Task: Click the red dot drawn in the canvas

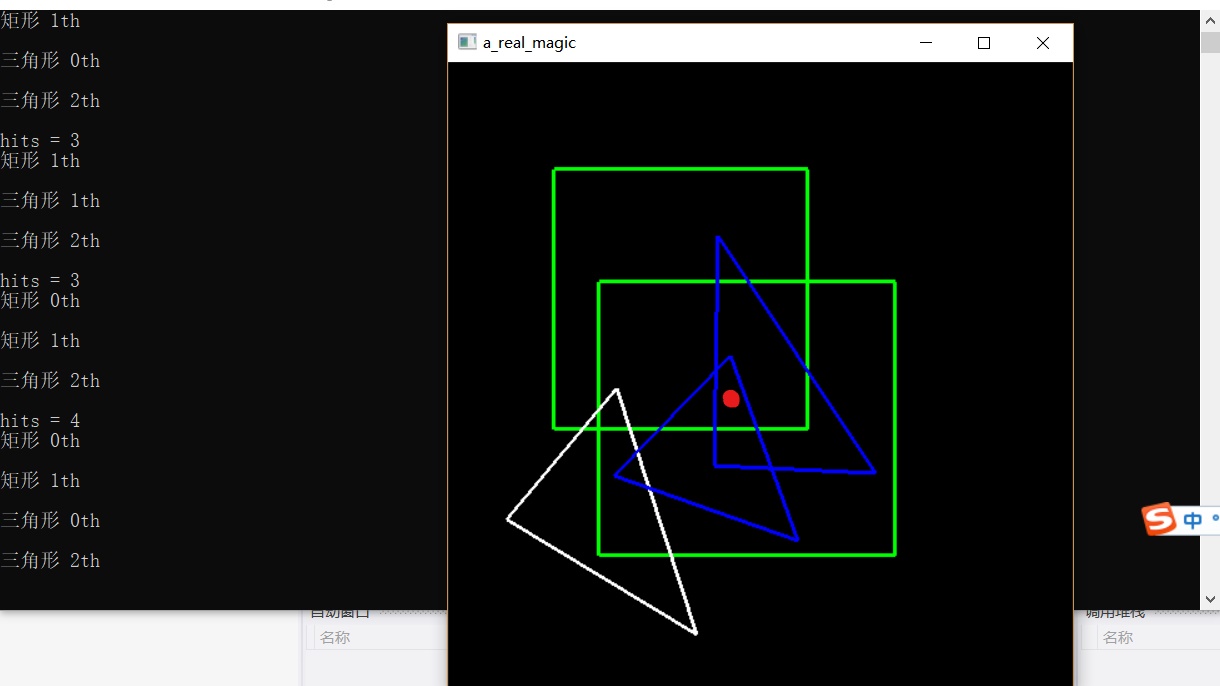Action: click(x=731, y=398)
